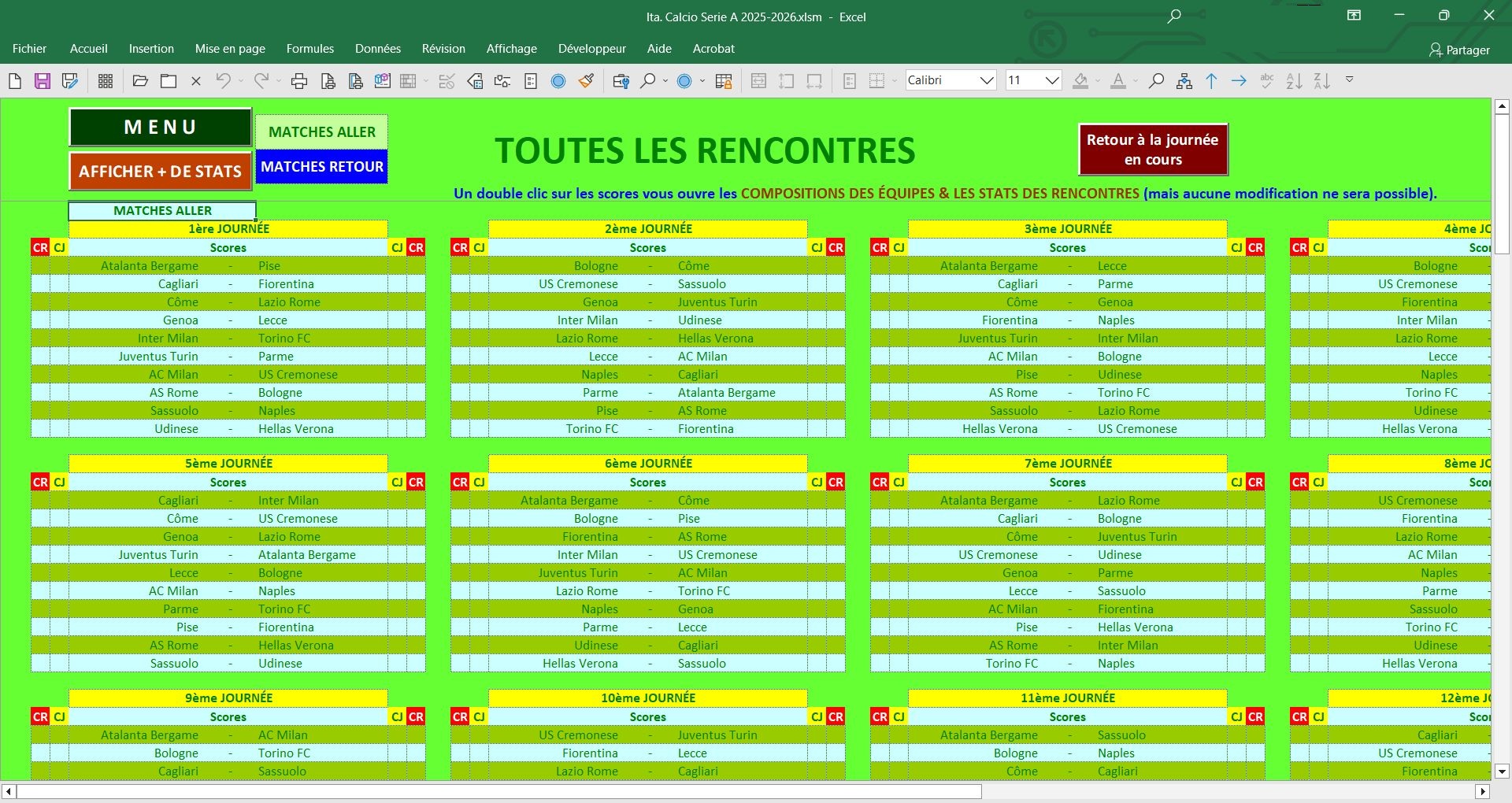1512x803 pixels.
Task: Open the Acrobat tab
Action: (713, 49)
